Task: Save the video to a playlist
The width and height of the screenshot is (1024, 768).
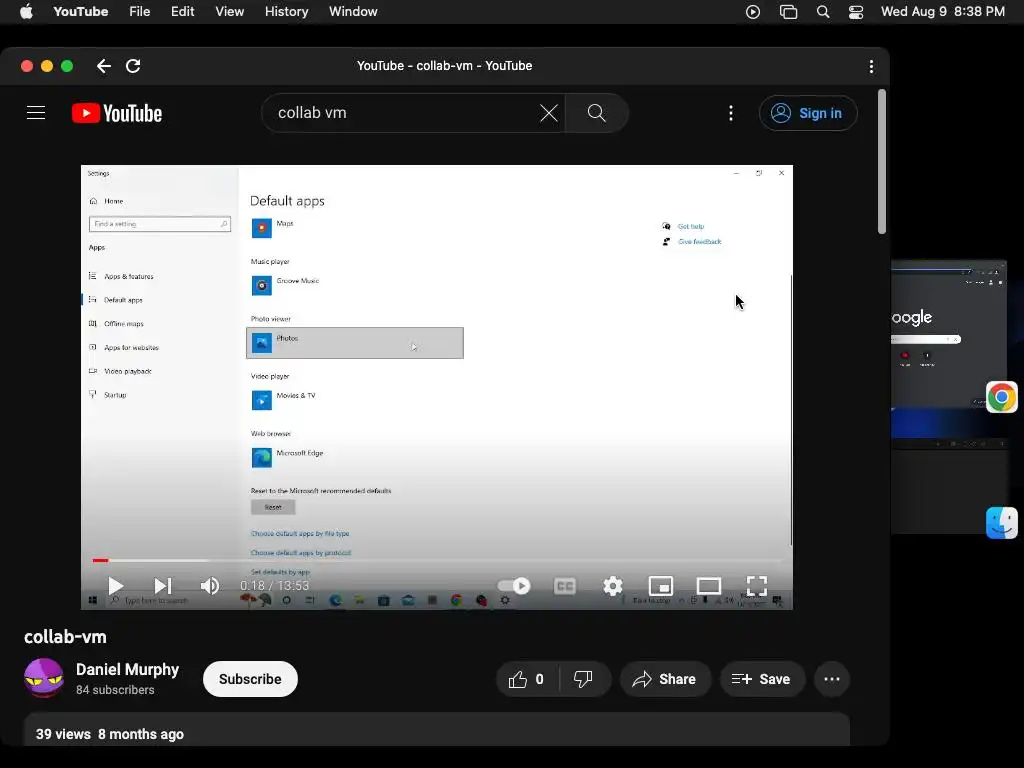Action: tap(761, 679)
